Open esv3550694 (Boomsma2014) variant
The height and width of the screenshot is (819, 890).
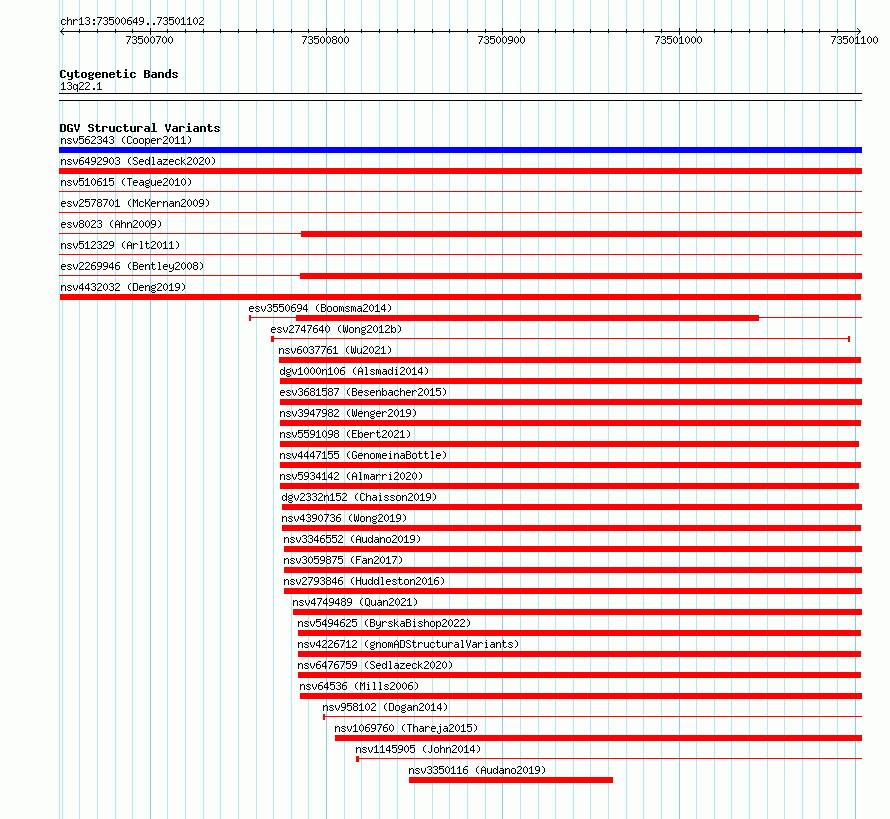320,308
